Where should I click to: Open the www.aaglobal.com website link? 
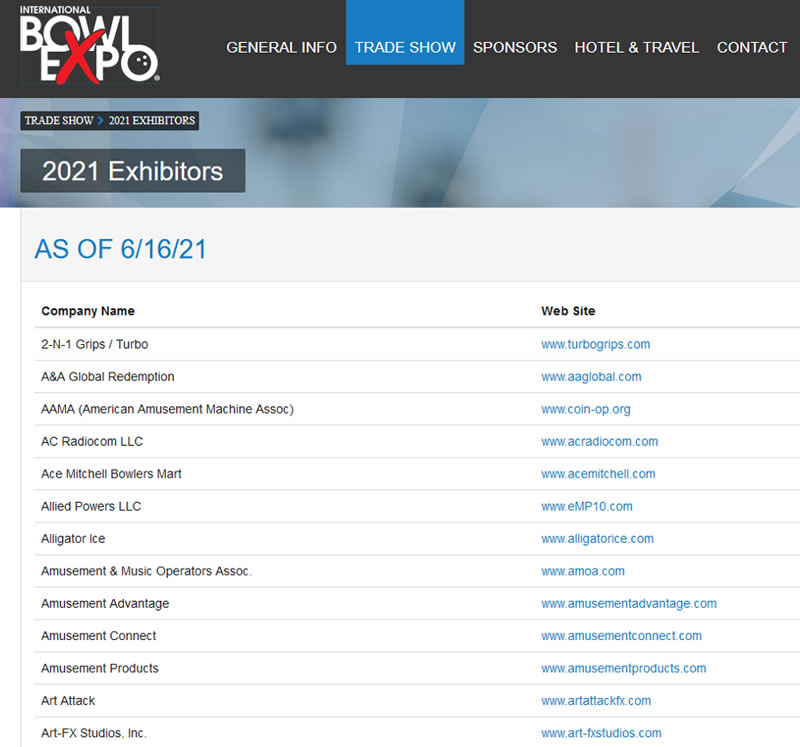[x=591, y=377]
